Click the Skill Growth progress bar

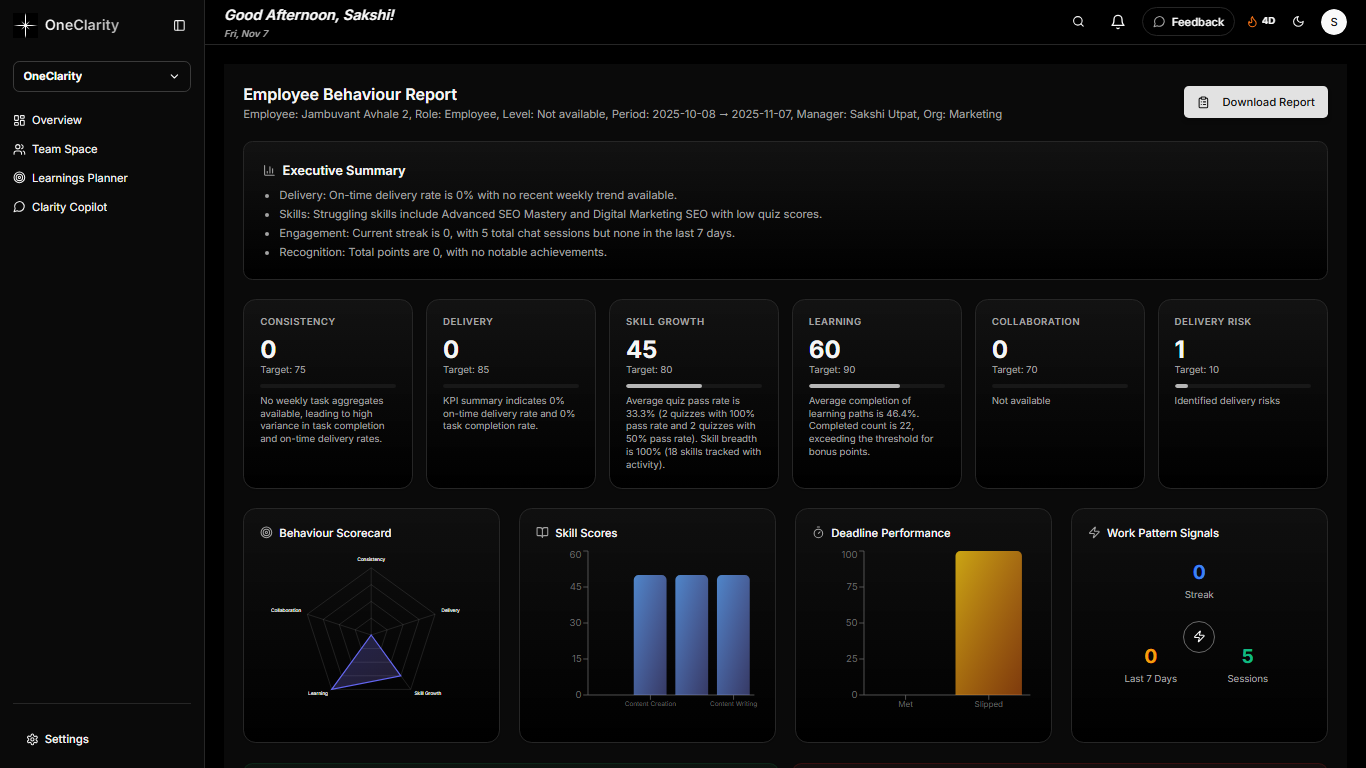coord(694,386)
